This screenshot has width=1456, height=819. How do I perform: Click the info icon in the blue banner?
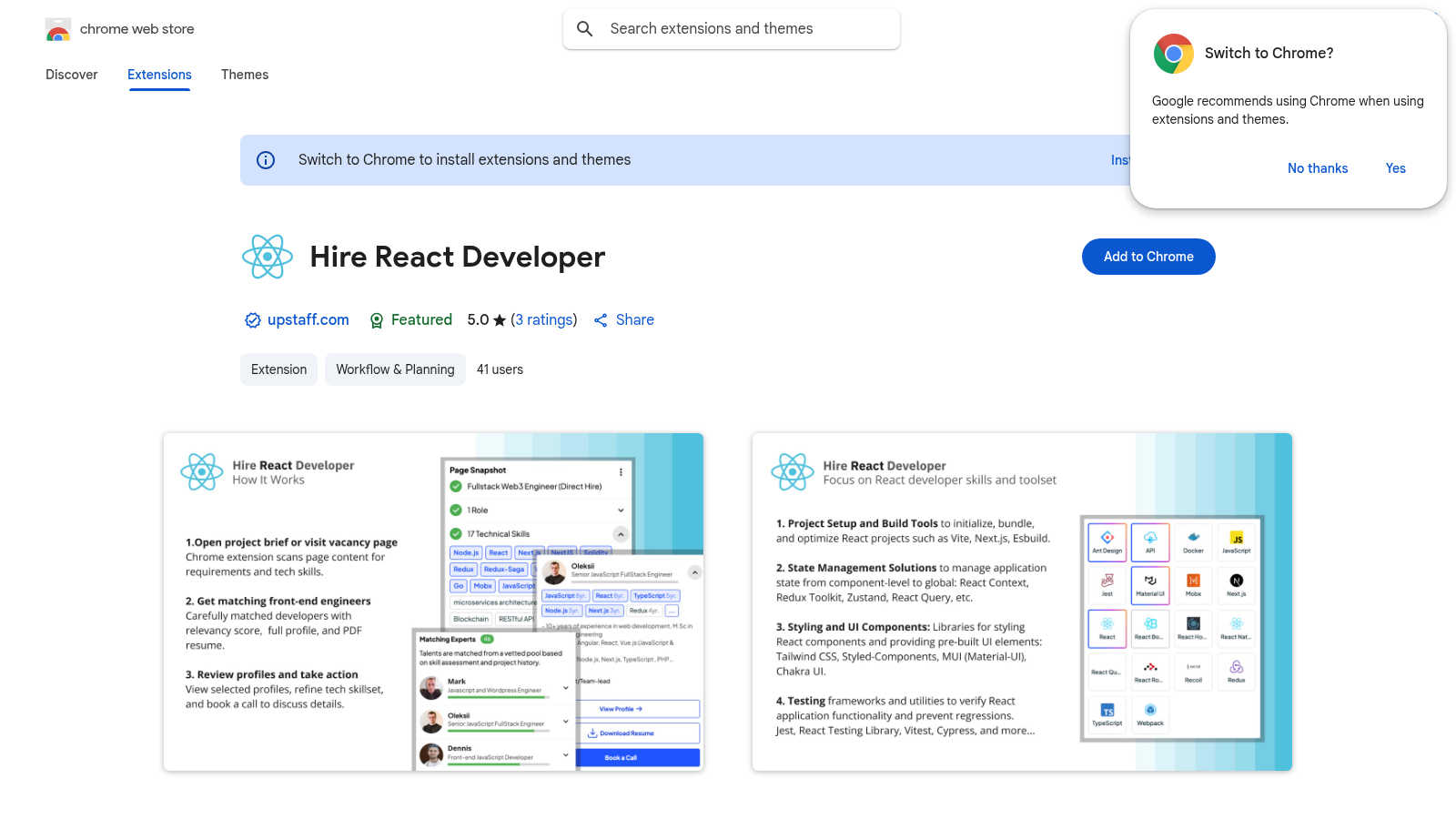(266, 160)
